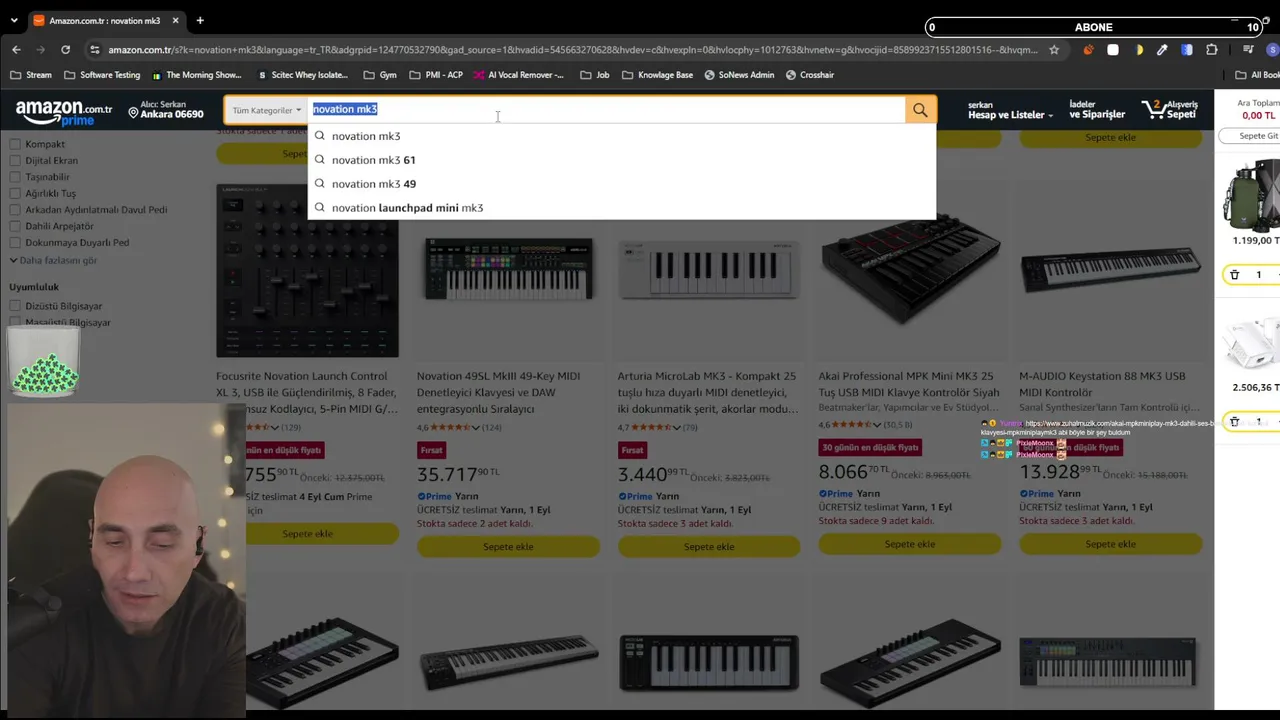Check the Ağırlıklı Tuş filter
Viewport: 1280px width, 720px height.
pyautogui.click(x=15, y=193)
